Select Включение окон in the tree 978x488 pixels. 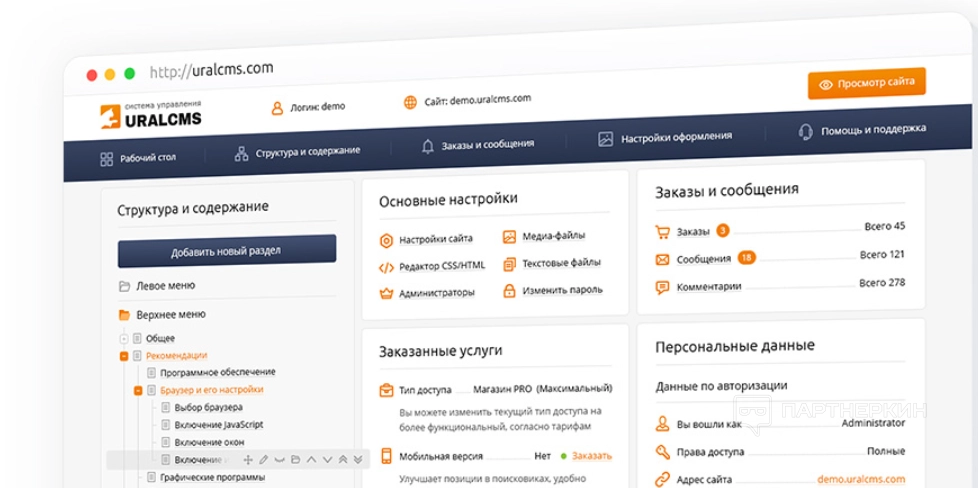pos(209,442)
